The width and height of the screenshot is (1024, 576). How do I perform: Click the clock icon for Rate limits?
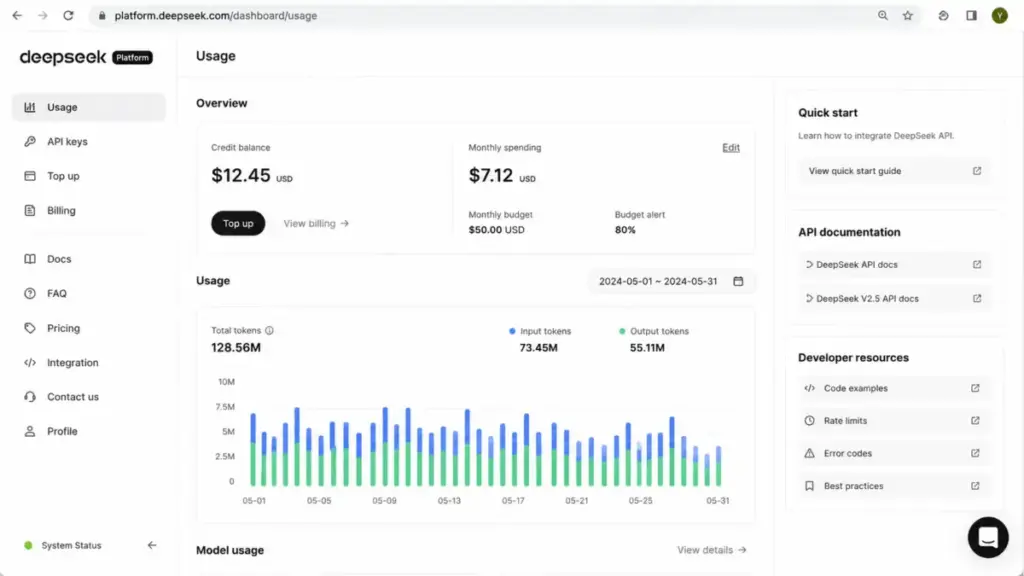tap(809, 421)
